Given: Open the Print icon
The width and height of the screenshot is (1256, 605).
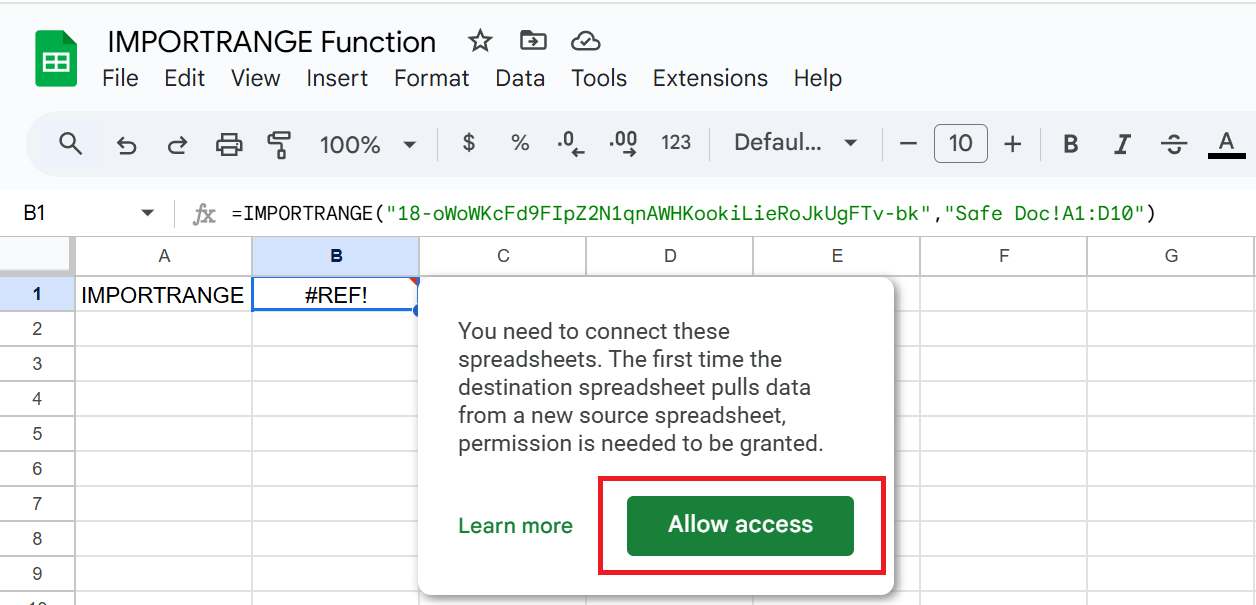Looking at the screenshot, I should [229, 143].
